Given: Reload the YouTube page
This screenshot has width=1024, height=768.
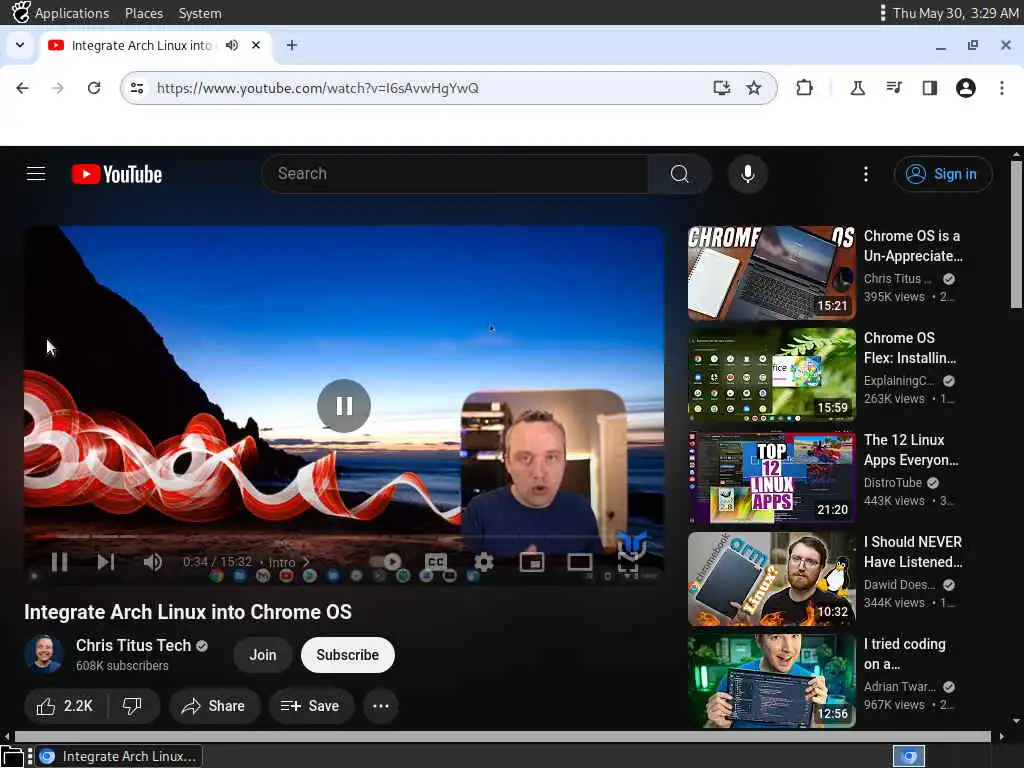Looking at the screenshot, I should (94, 88).
